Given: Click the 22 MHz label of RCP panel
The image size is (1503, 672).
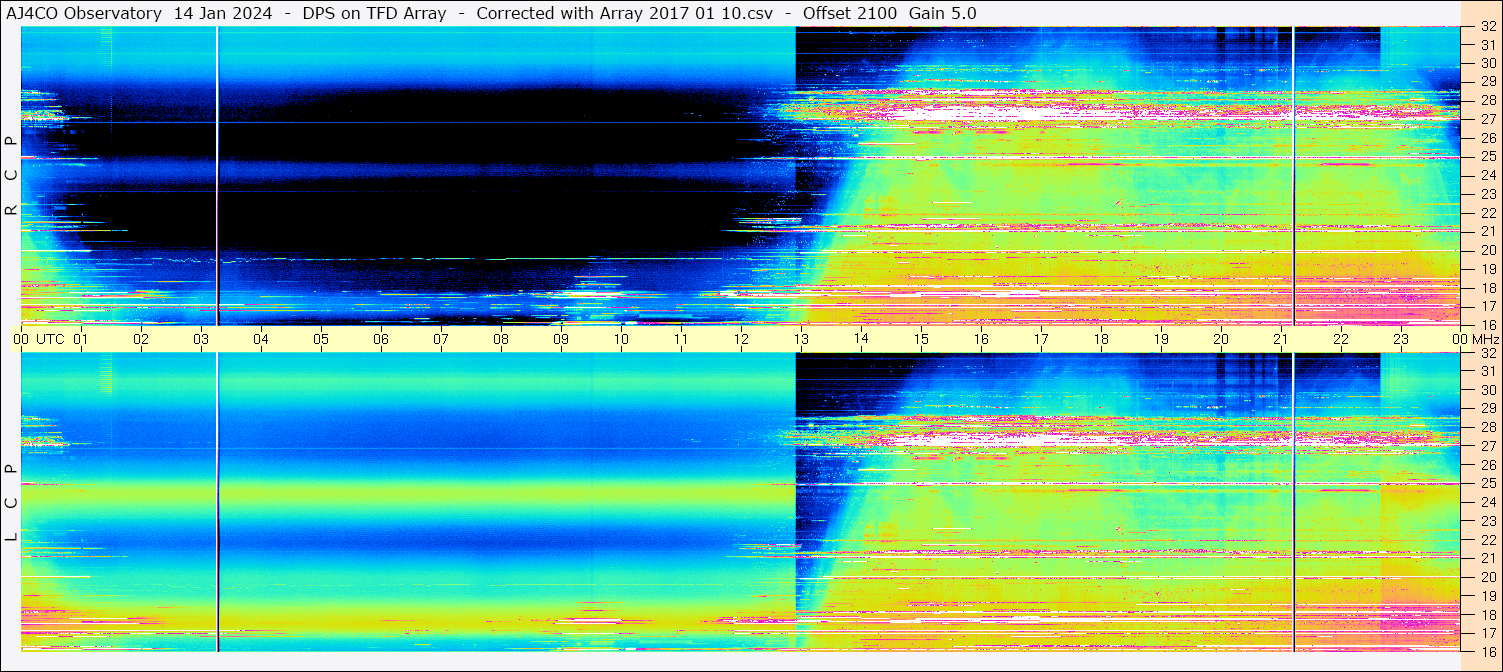Looking at the screenshot, I should coord(1488,212).
